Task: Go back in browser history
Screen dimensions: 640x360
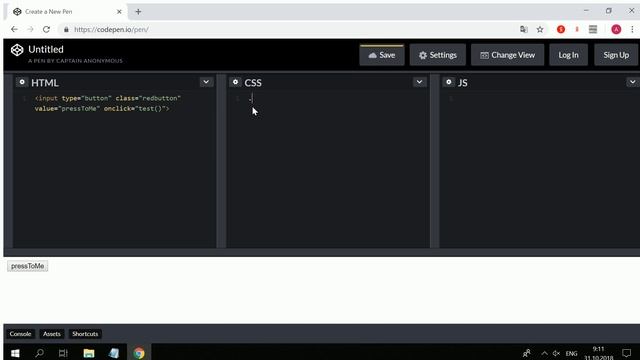Action: pyautogui.click(x=14, y=29)
